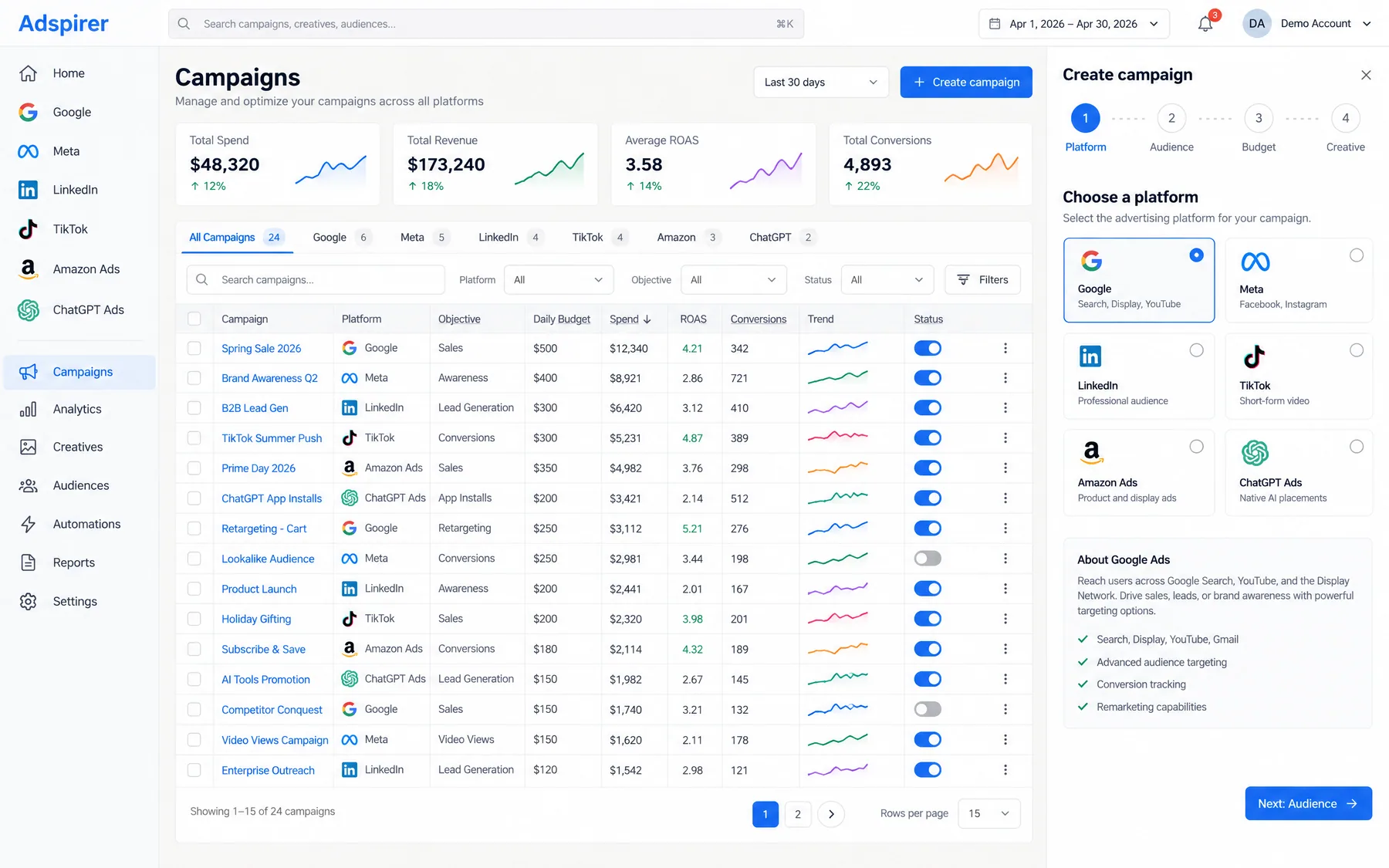Click the Home icon in sidebar
The width and height of the screenshot is (1389, 868).
(x=29, y=73)
